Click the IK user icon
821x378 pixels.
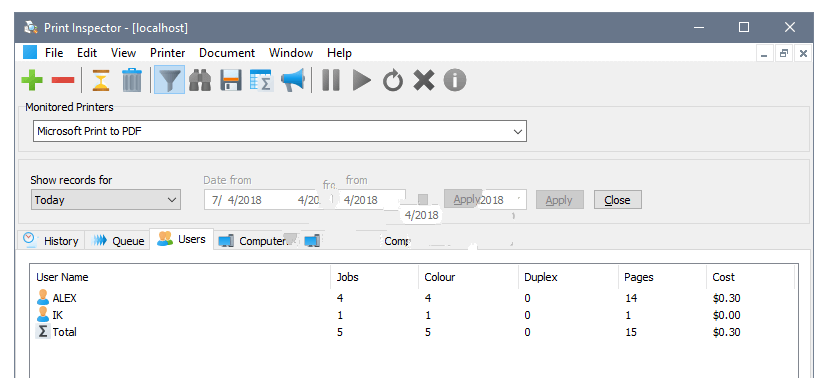pos(43,315)
